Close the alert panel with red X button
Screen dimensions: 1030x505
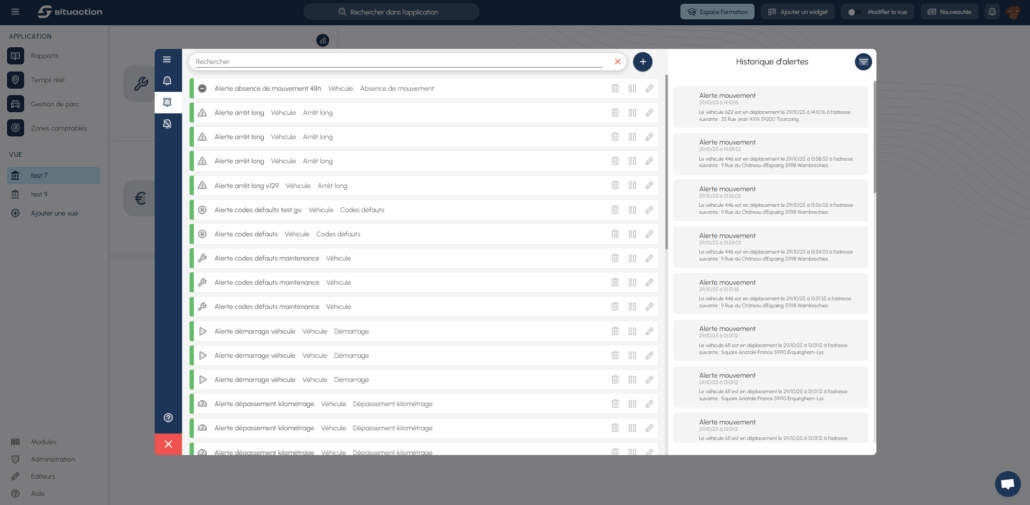167,444
